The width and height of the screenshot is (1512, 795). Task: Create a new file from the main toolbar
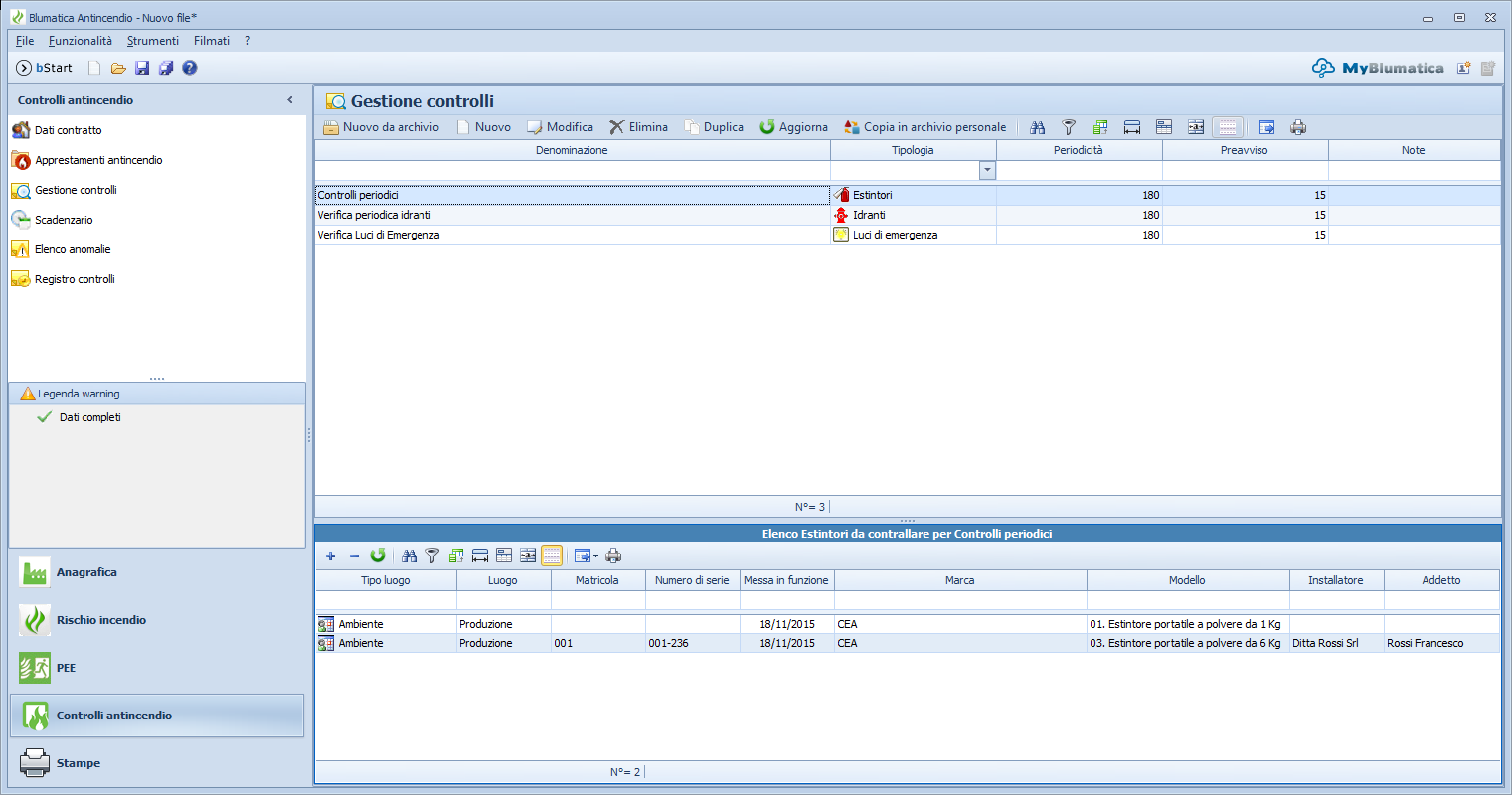point(94,68)
